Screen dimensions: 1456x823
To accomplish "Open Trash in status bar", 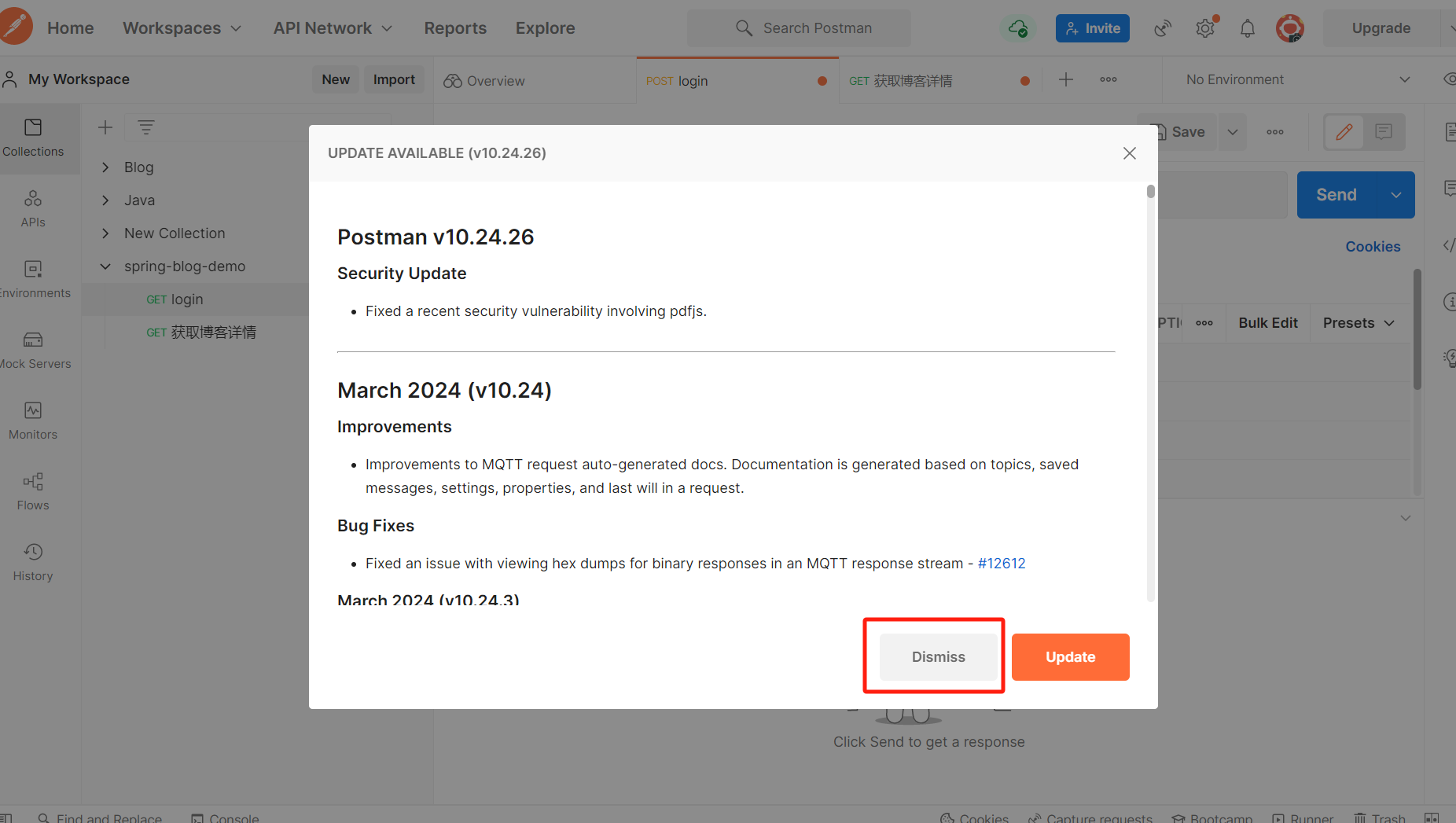I will click(x=1379, y=817).
